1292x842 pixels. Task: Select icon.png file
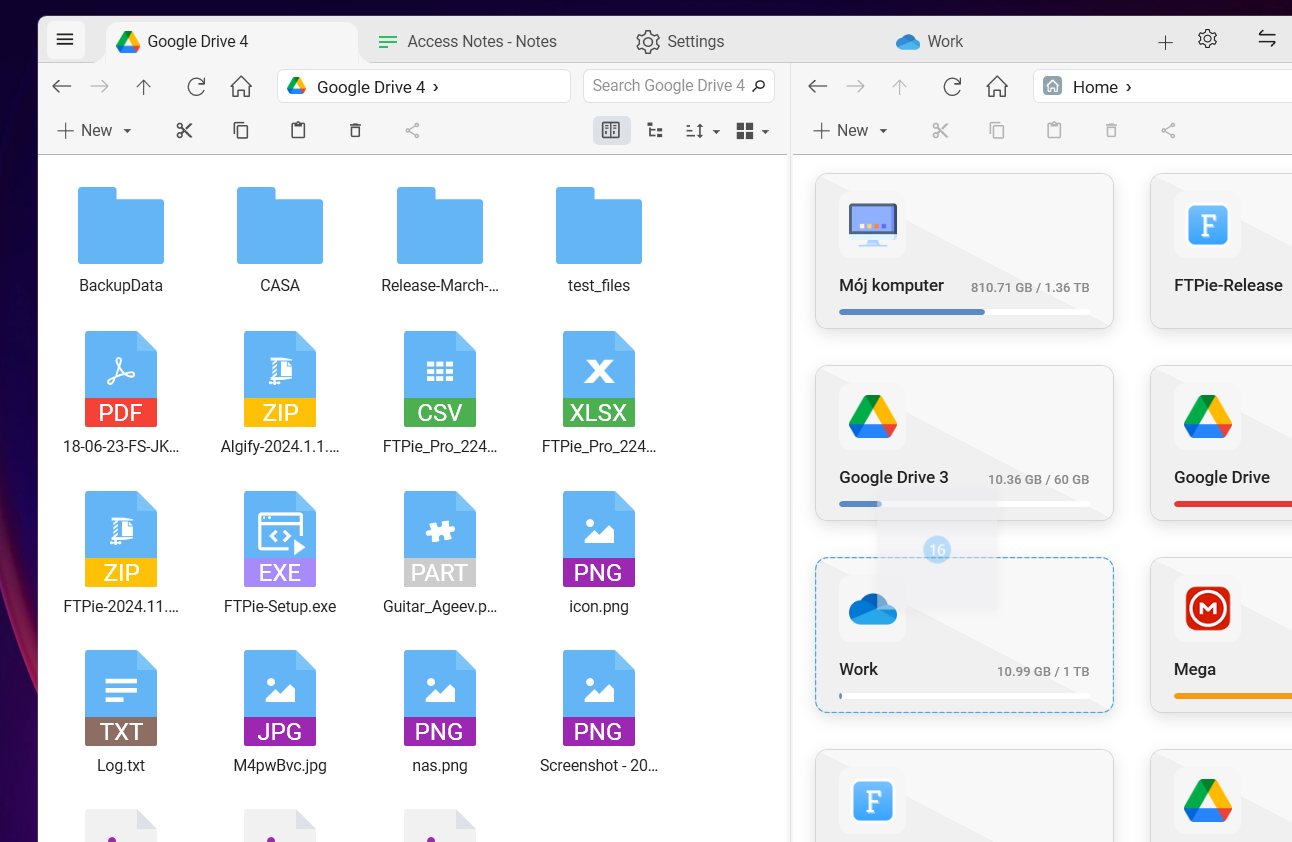(599, 552)
